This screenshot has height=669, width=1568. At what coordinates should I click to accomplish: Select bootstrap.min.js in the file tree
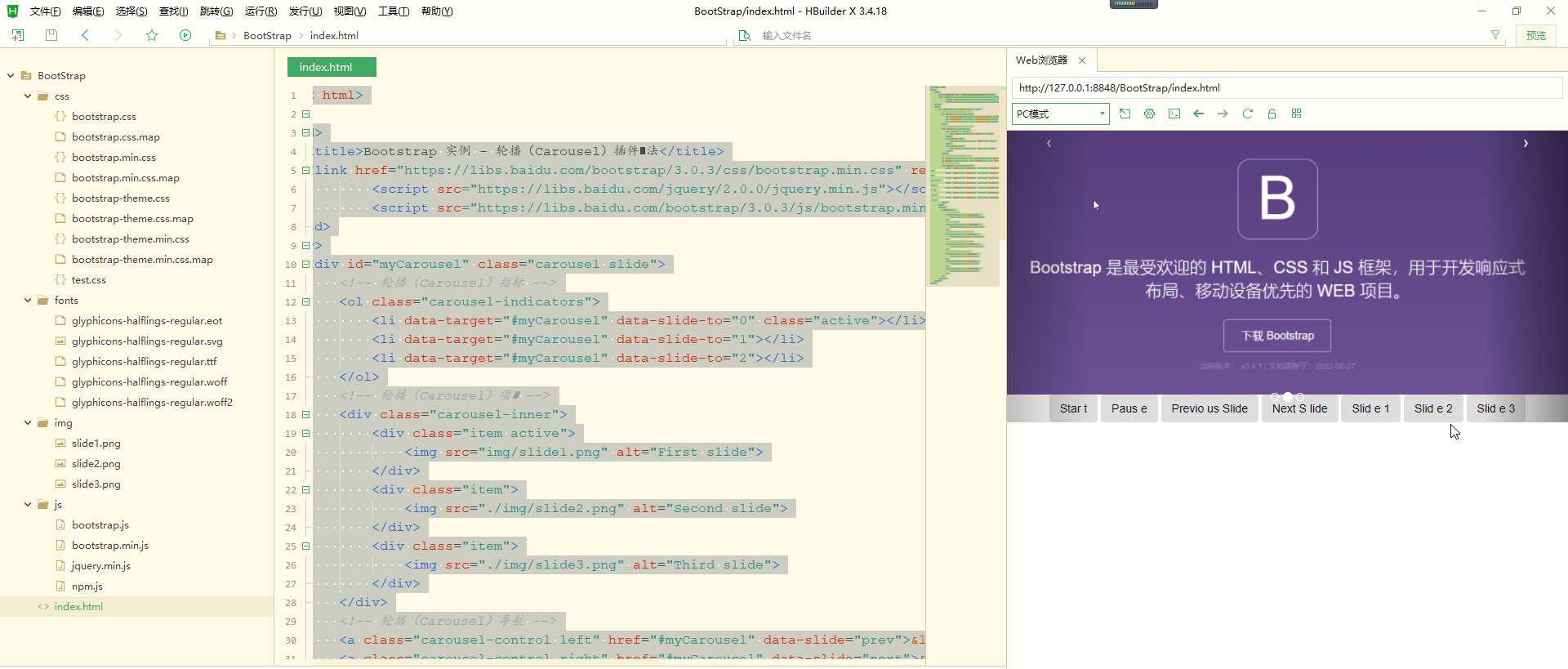[110, 545]
